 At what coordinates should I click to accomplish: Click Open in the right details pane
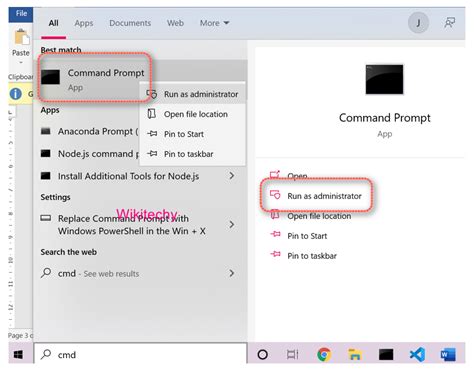click(x=297, y=176)
